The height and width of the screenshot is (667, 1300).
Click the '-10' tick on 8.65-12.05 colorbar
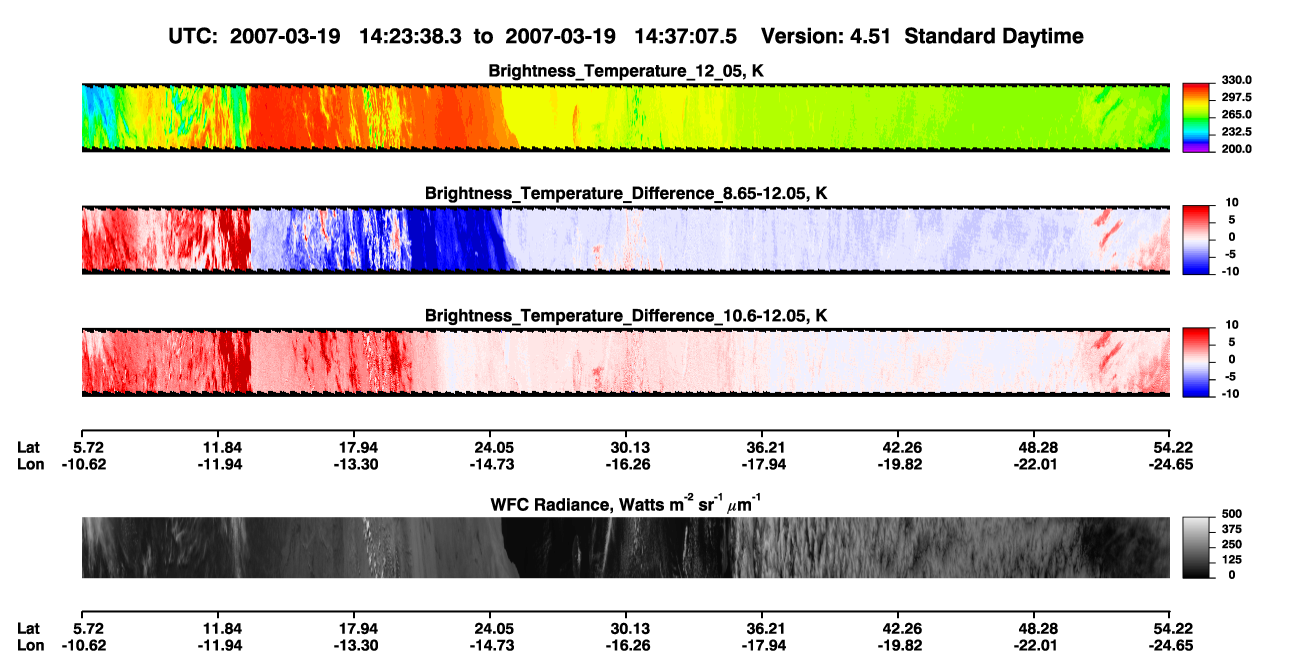click(1229, 270)
